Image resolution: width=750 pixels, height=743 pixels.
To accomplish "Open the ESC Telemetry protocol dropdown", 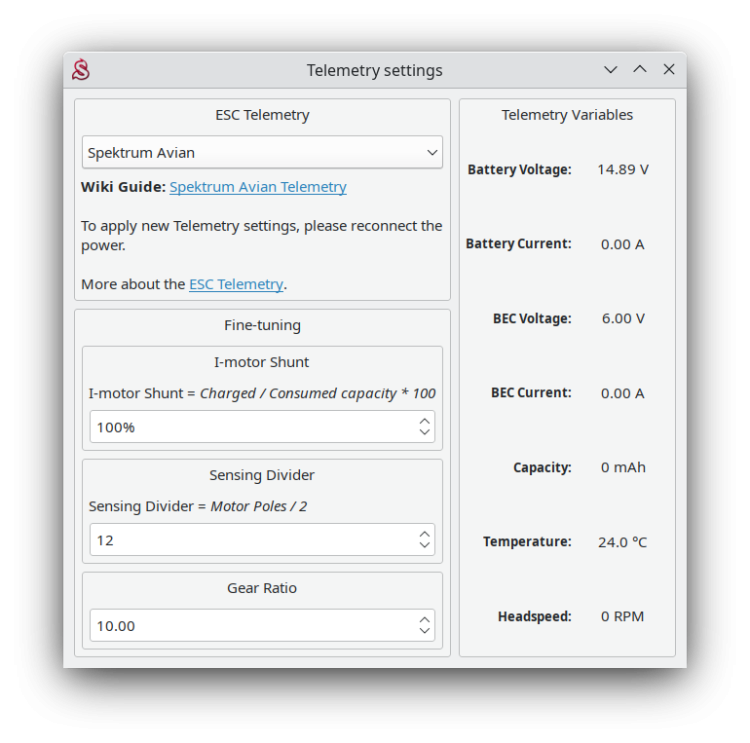I will tap(262, 153).
